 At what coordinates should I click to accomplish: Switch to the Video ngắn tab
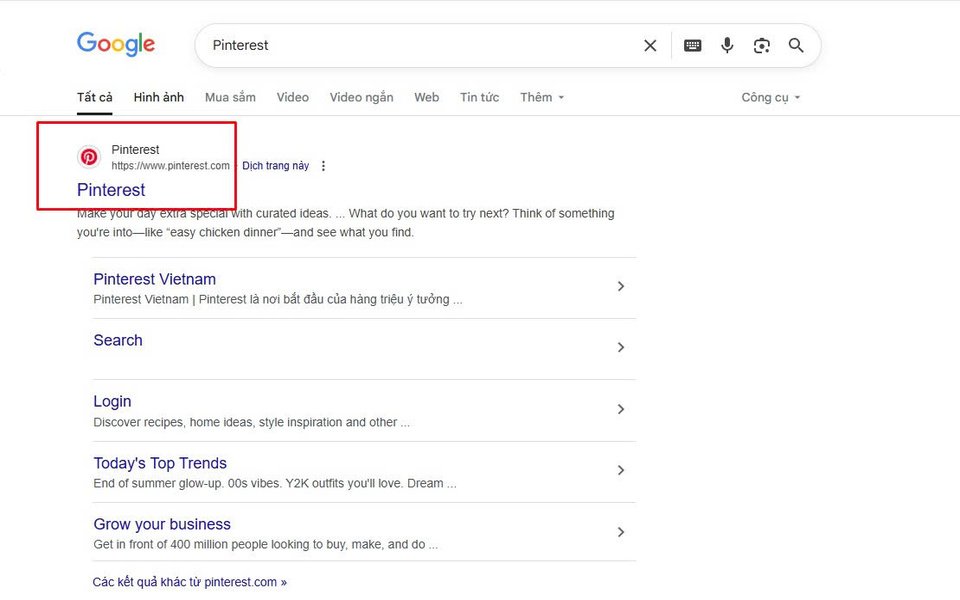coord(361,97)
